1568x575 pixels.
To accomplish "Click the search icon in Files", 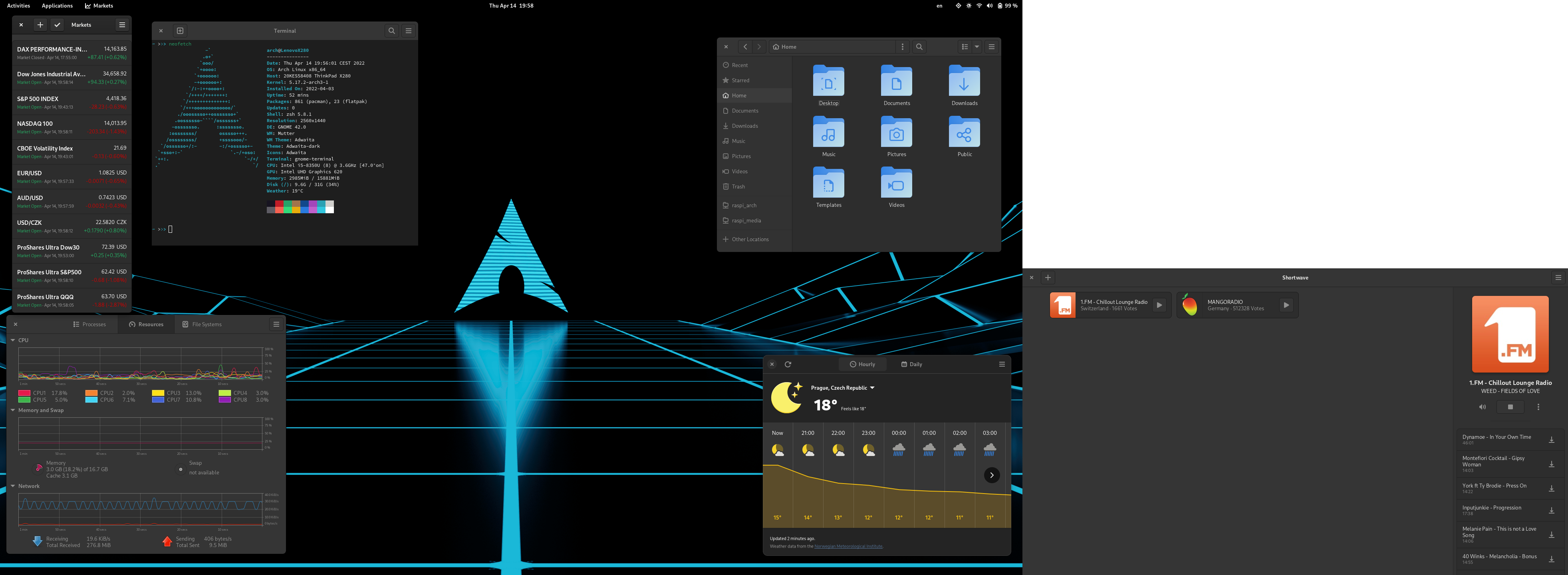I will [x=919, y=47].
